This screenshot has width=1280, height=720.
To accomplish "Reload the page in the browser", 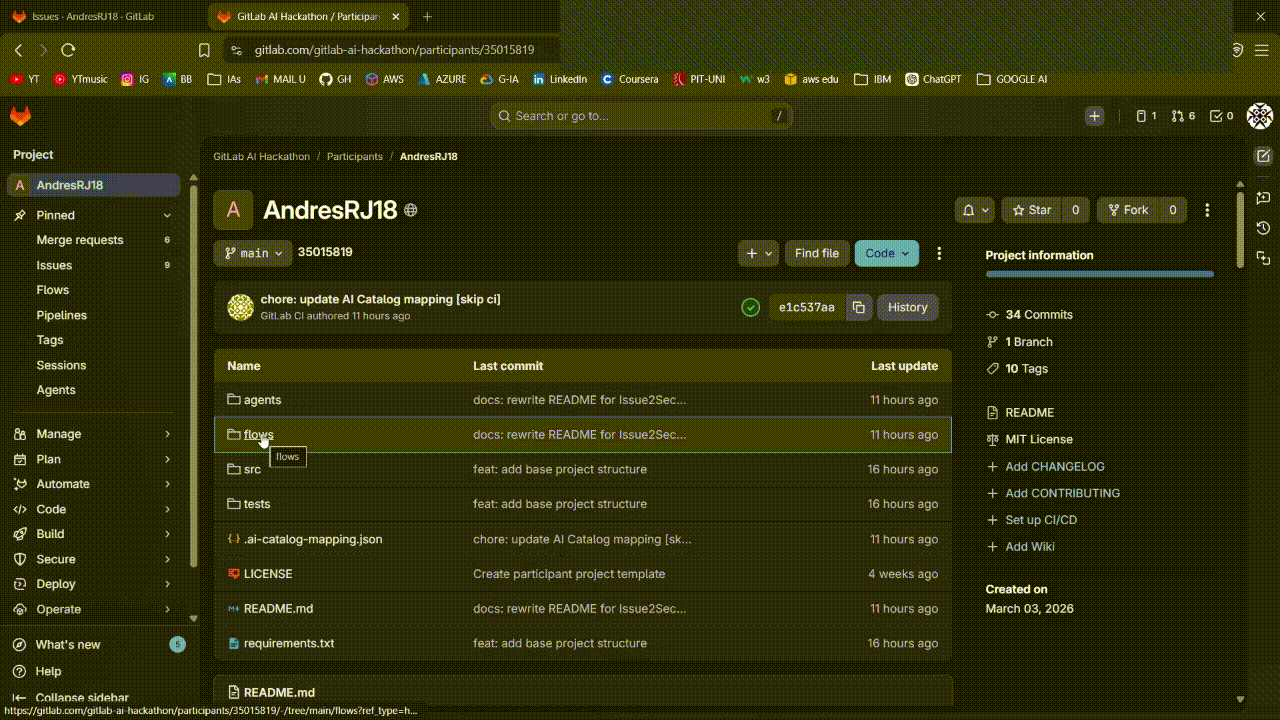I will 68,49.
